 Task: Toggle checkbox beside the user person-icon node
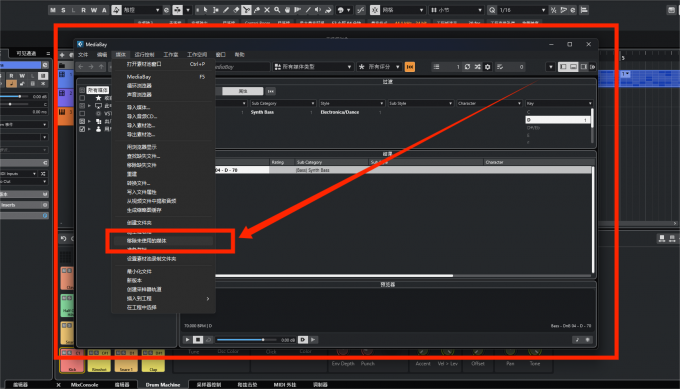(x=82, y=129)
